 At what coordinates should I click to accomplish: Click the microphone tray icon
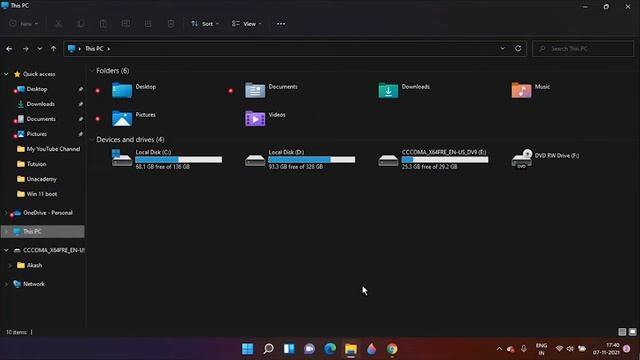click(x=524, y=349)
